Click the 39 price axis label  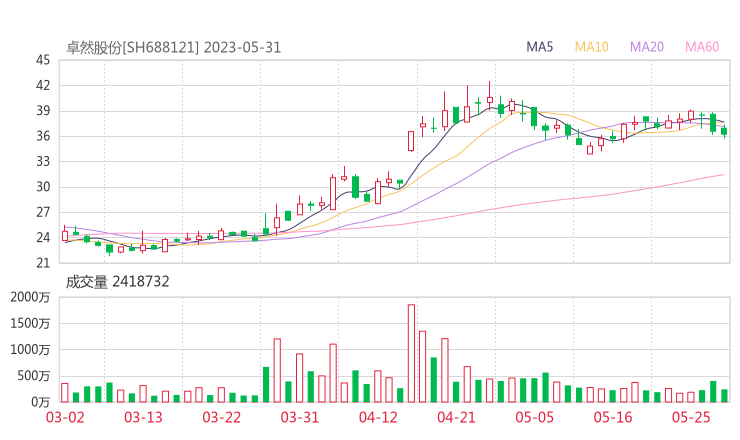(x=43, y=111)
